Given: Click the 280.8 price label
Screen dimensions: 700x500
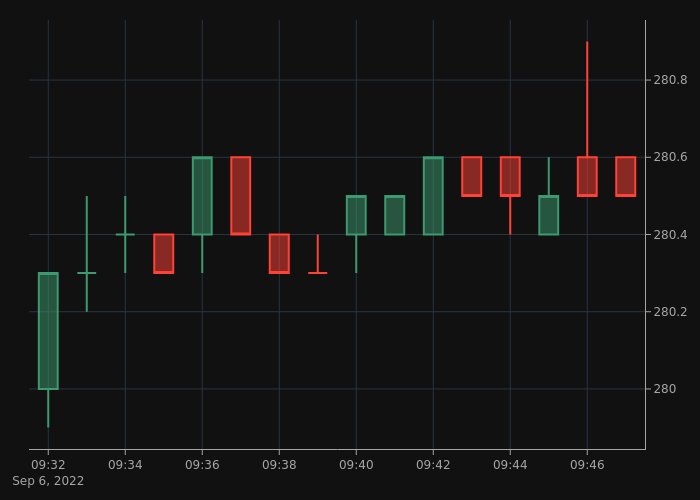Looking at the screenshot, I should click(x=670, y=80).
